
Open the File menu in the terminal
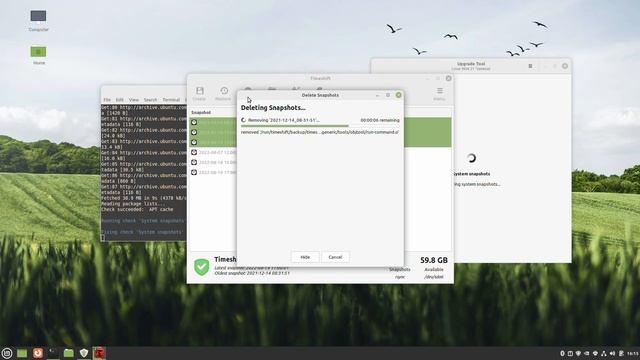pyautogui.click(x=107, y=100)
